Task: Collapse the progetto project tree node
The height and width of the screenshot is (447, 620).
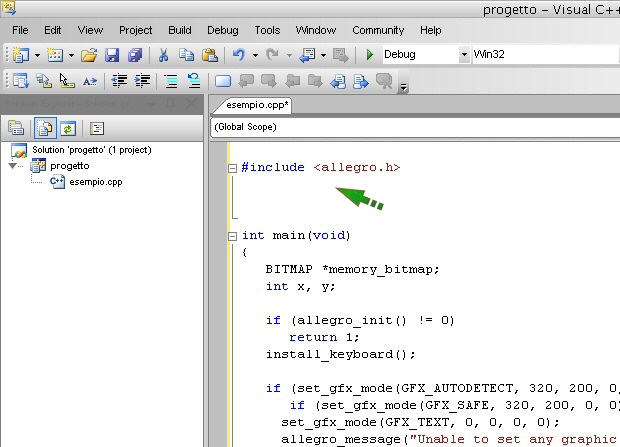Action: tap(12, 166)
